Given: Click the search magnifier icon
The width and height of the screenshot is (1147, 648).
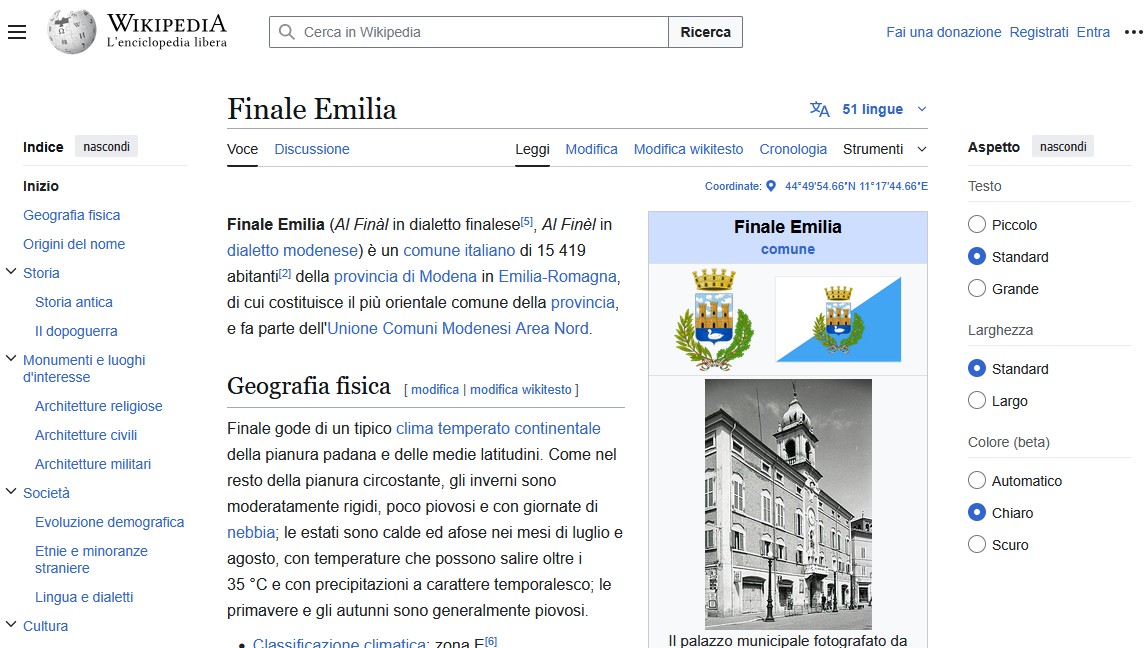Looking at the screenshot, I should (284, 31).
